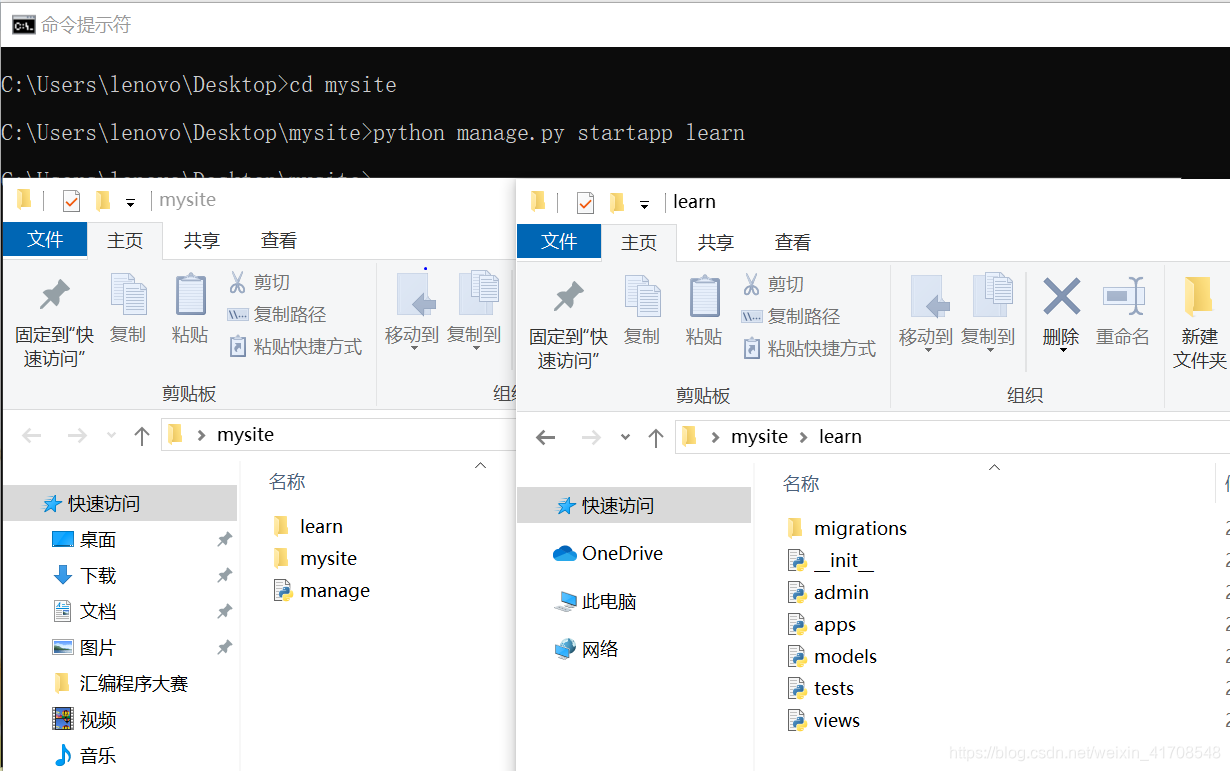Click Copy path (复制路径) in learn window
Viewport: 1230px width, 771px height.
(x=791, y=316)
